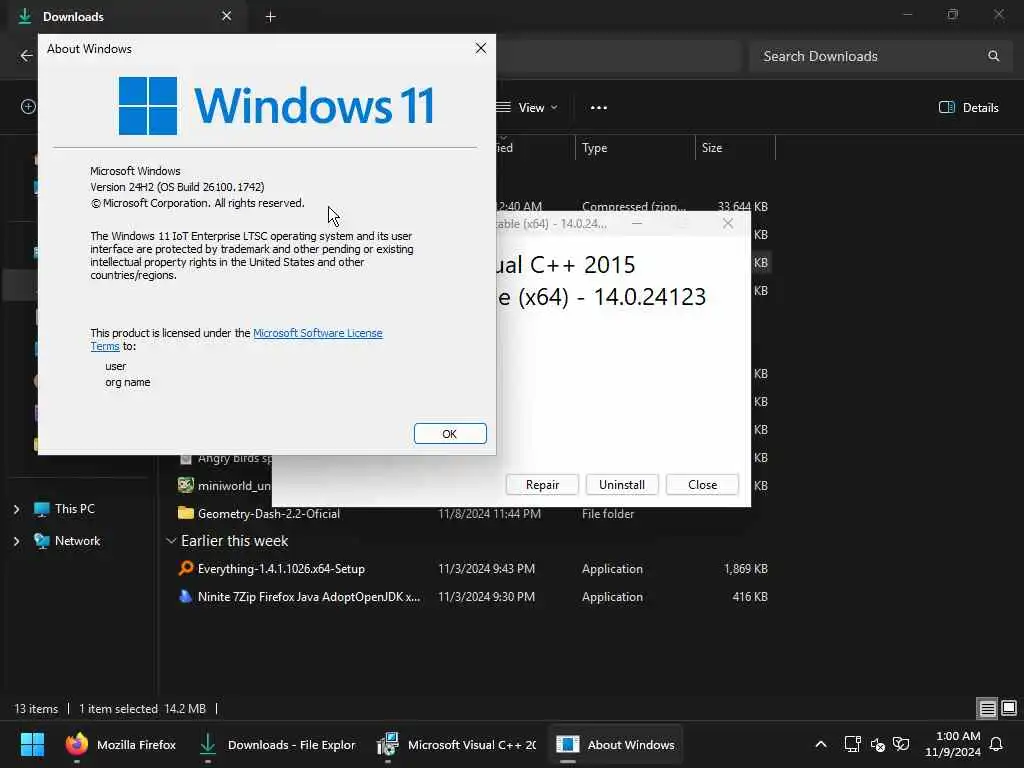The width and height of the screenshot is (1024, 768).
Task: Minimize the Visual C++ installer window
Action: tap(637, 224)
